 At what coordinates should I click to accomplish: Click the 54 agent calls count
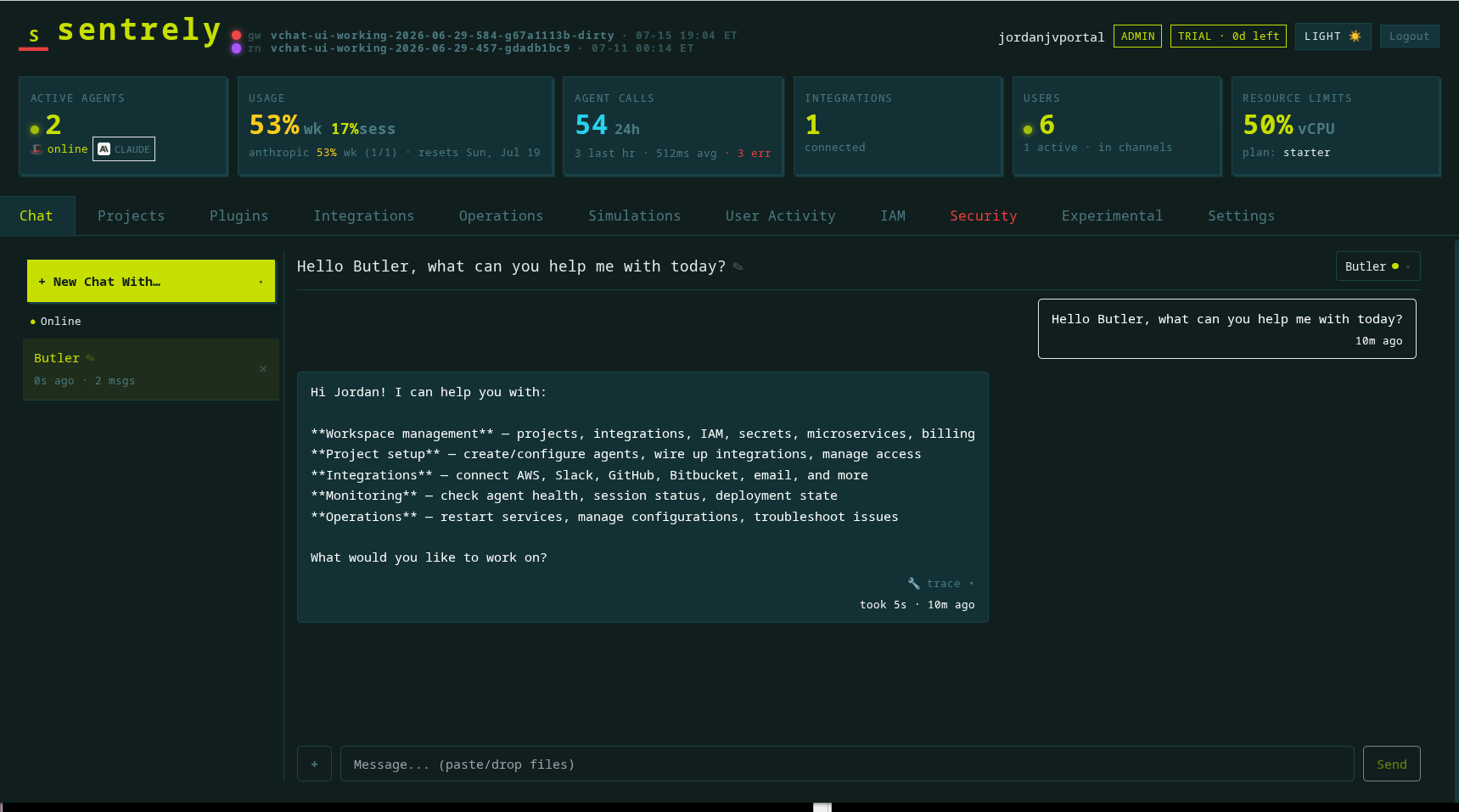[x=592, y=126]
